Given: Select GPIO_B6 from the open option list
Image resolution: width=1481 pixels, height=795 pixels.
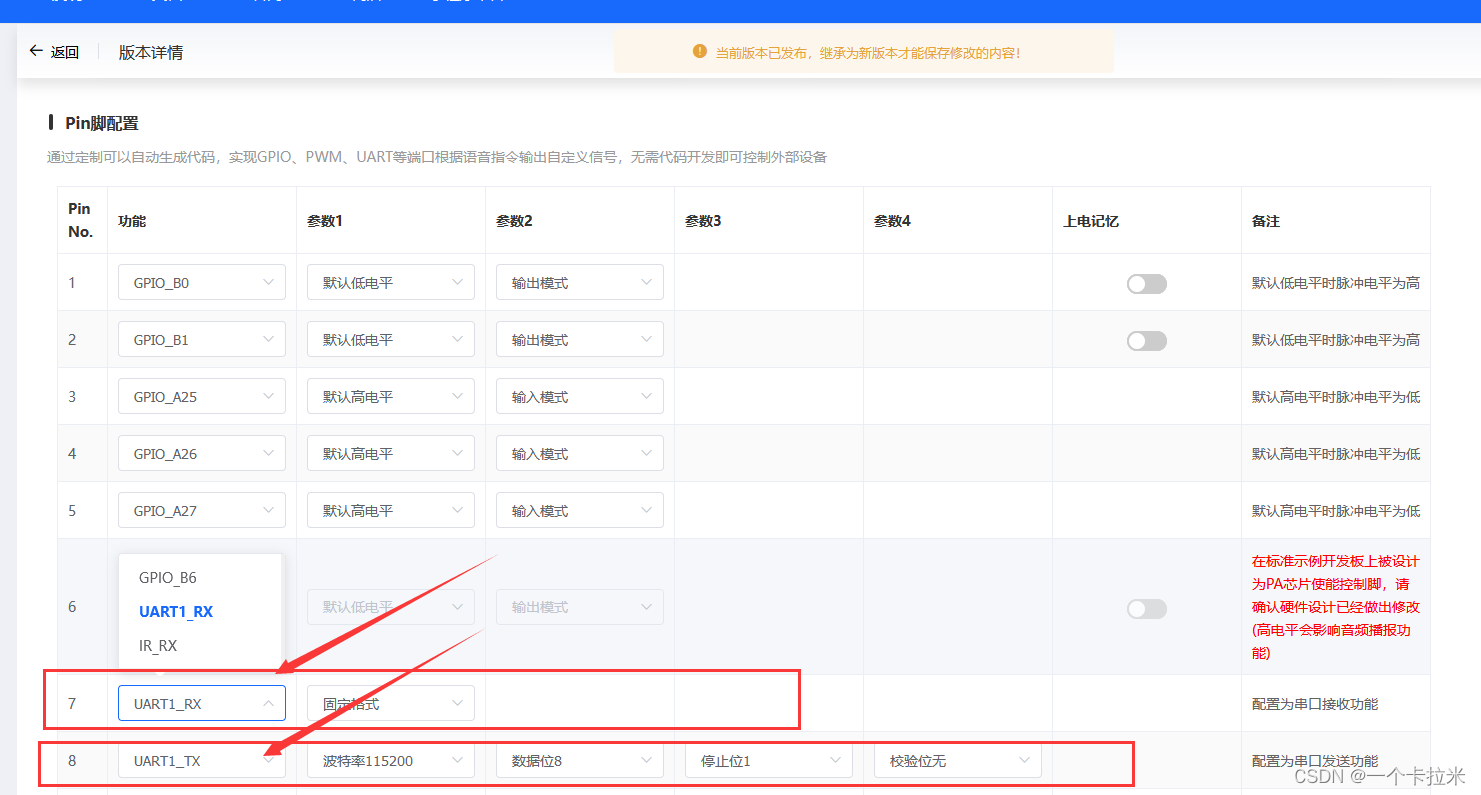Looking at the screenshot, I should click(x=168, y=578).
